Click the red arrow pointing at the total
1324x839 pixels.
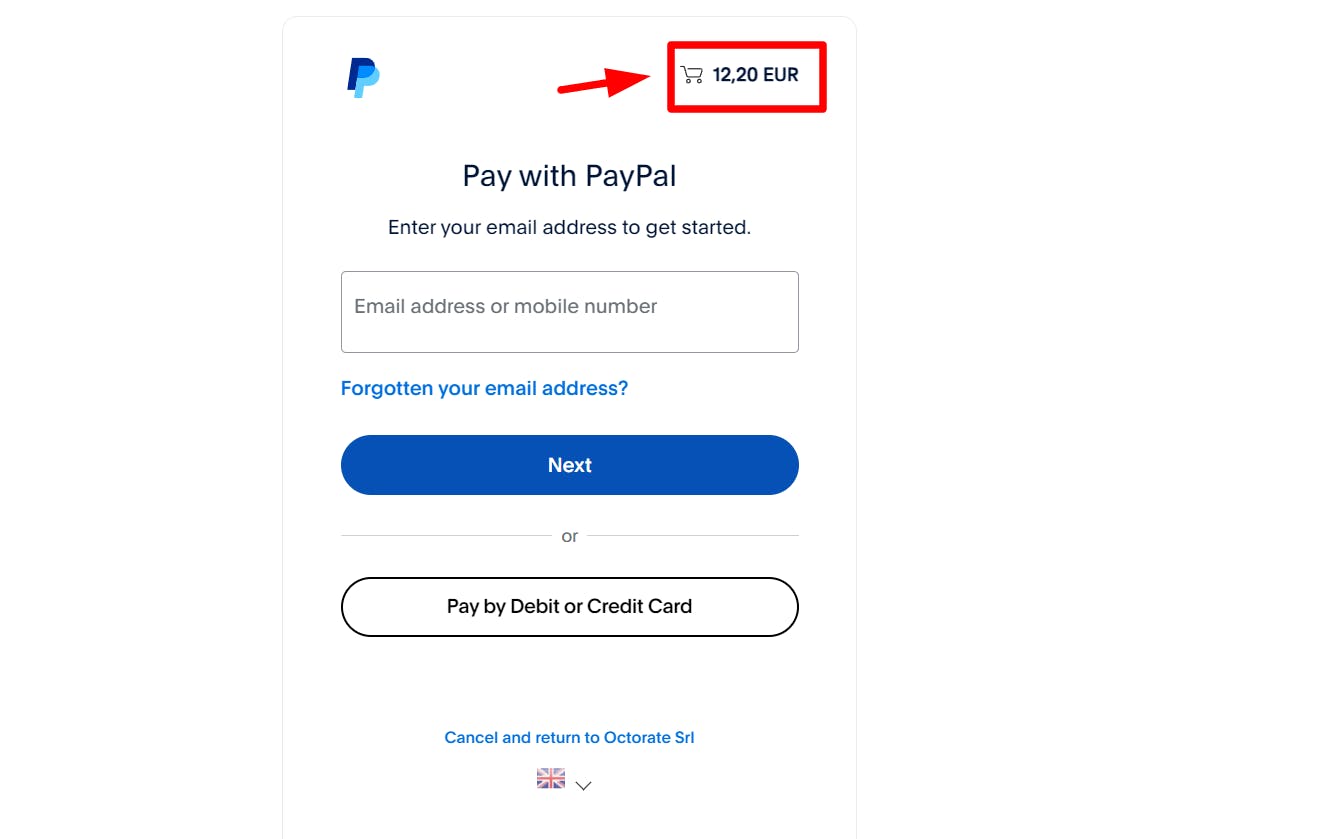604,82
